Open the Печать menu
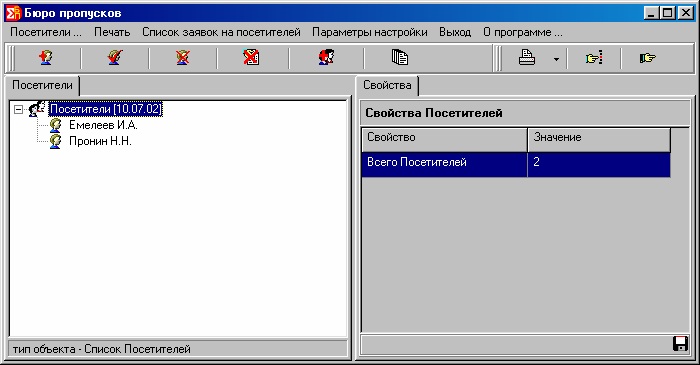This screenshot has width=700, height=365. pos(112,32)
